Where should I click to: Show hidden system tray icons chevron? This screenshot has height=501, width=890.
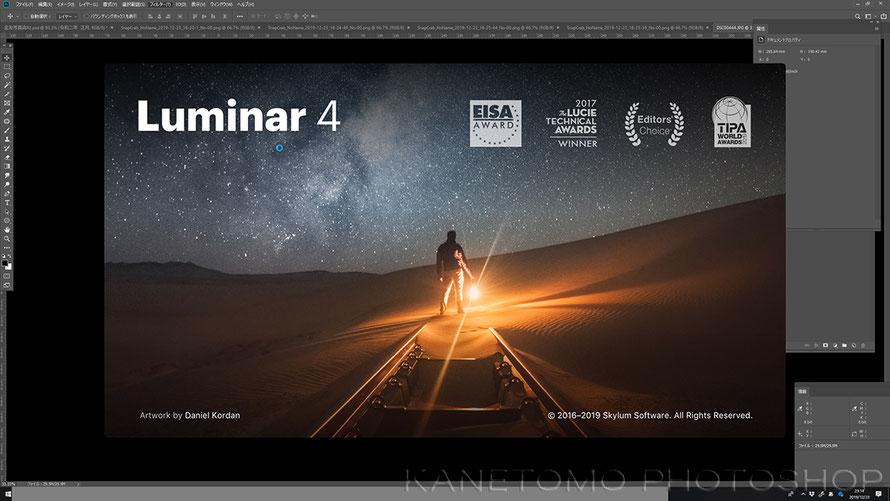[x=803, y=494]
